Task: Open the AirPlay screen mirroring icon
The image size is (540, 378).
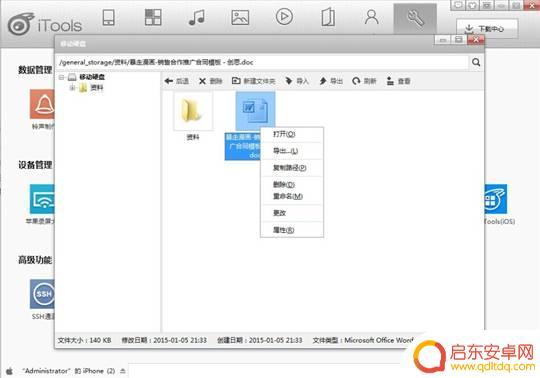Action: click(x=42, y=199)
